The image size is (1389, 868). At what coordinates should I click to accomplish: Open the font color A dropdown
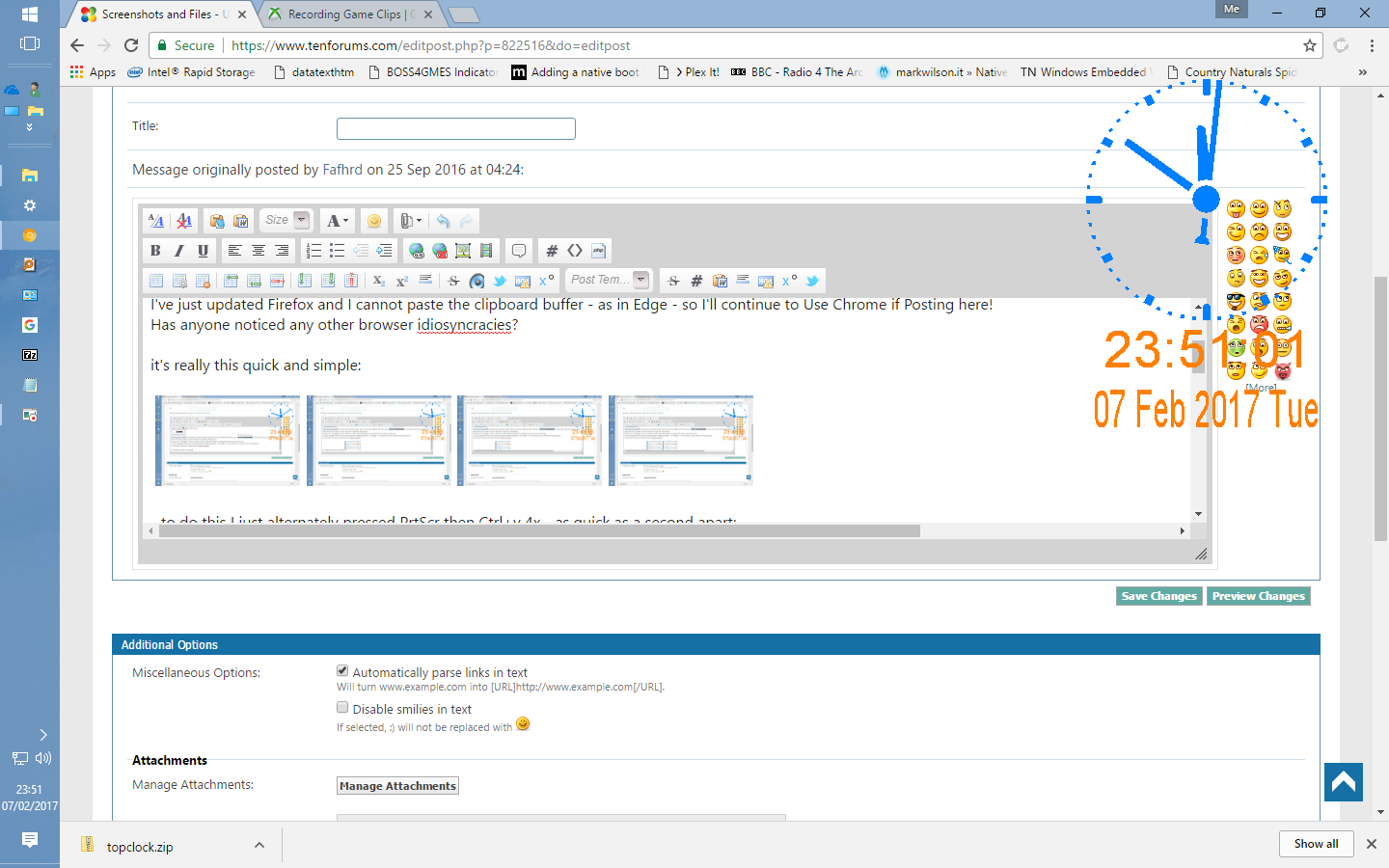(338, 221)
